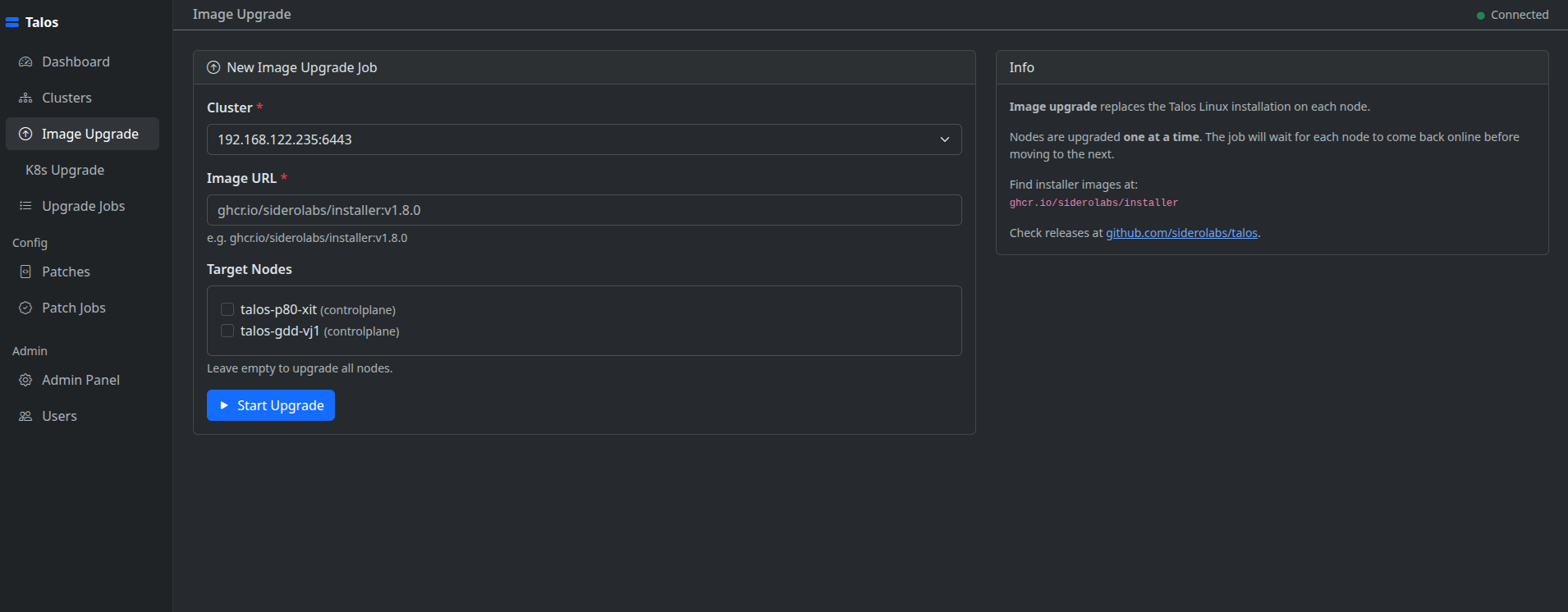Click the Cluster dropdown chevron arrow
The width and height of the screenshot is (1568, 612).
coord(944,139)
